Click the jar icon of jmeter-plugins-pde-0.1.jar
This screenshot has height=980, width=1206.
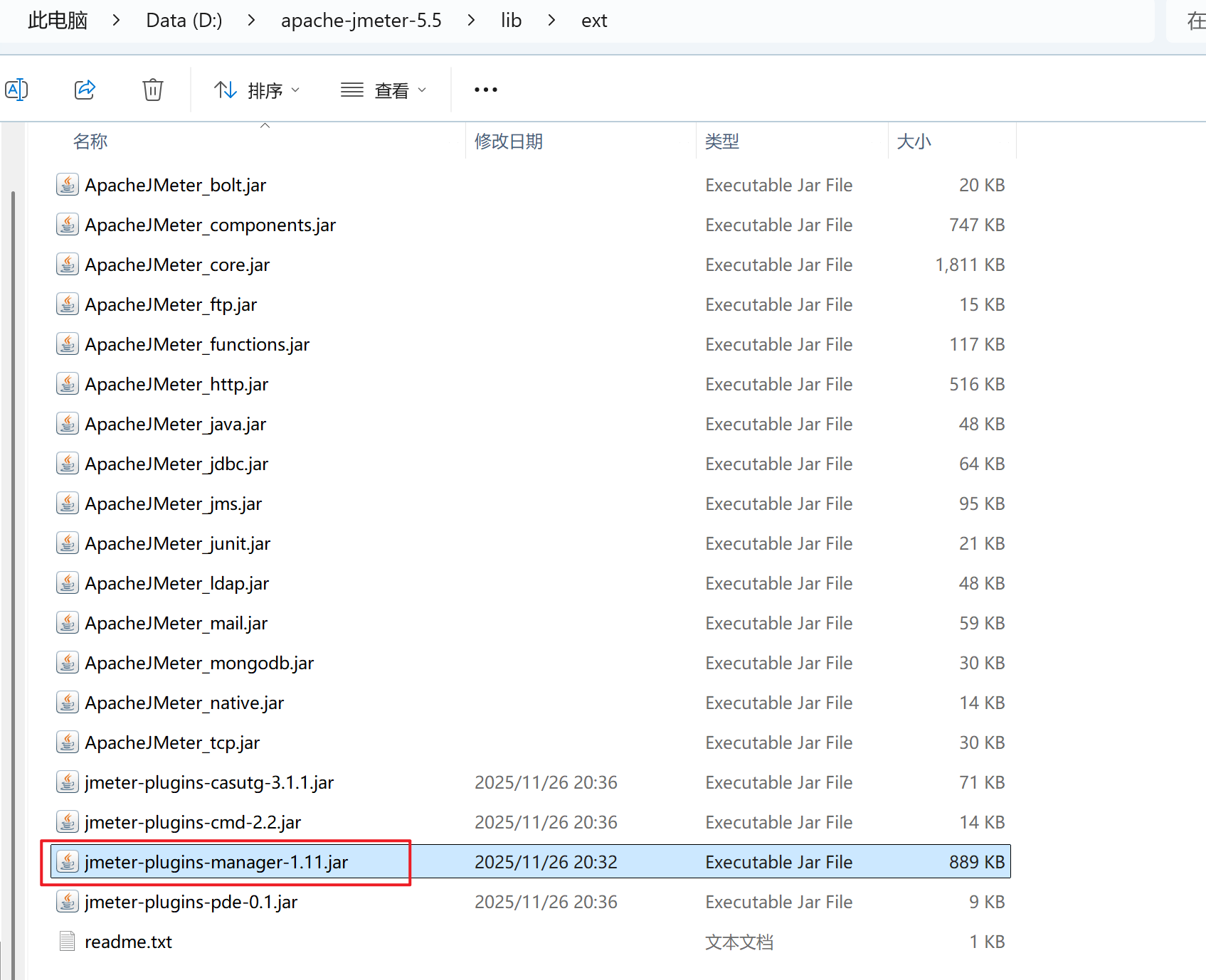point(68,902)
